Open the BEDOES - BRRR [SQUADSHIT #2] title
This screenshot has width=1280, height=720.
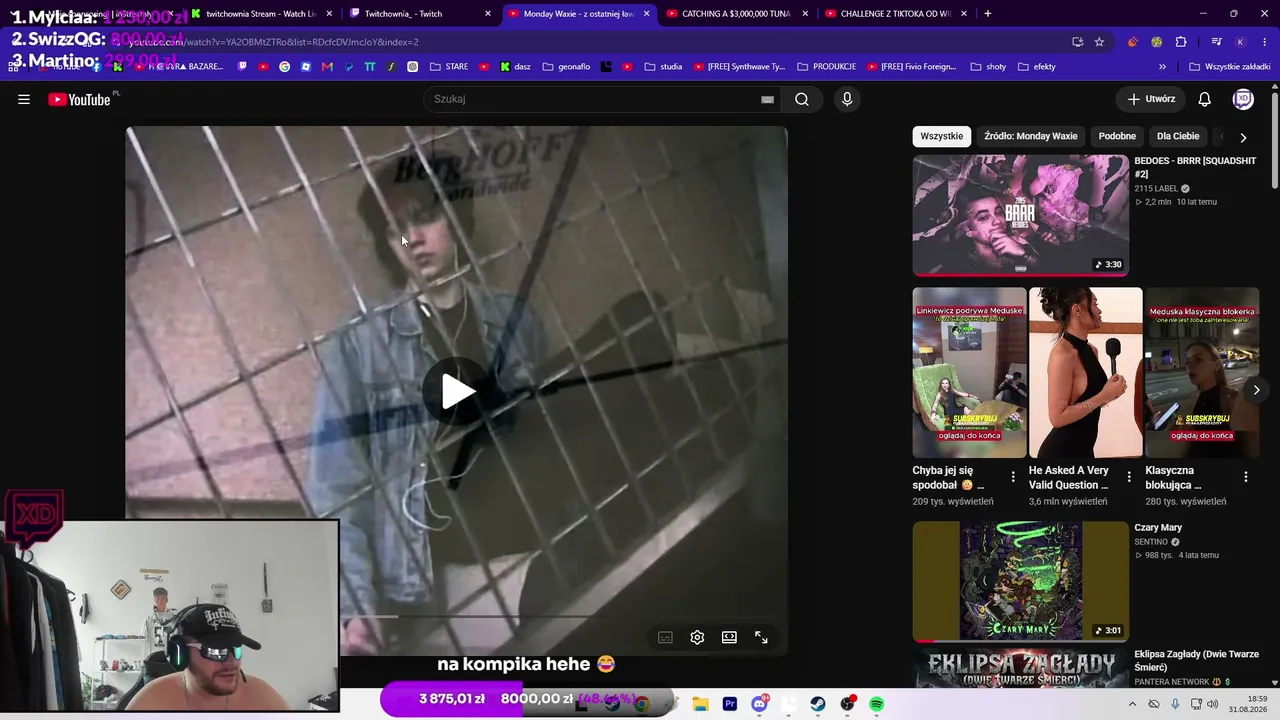[x=1195, y=167]
